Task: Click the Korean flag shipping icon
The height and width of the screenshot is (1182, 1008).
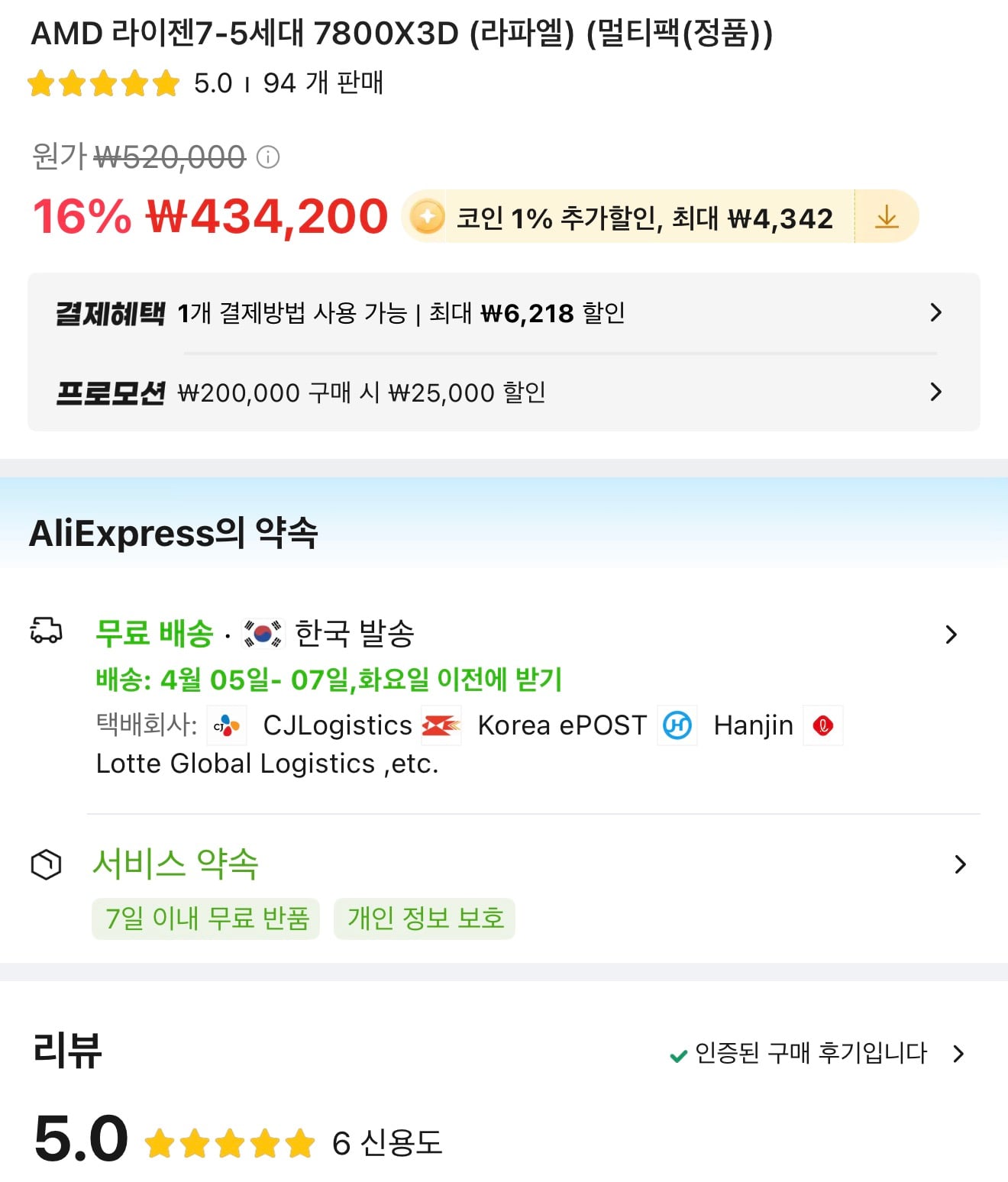Action: pos(260,634)
